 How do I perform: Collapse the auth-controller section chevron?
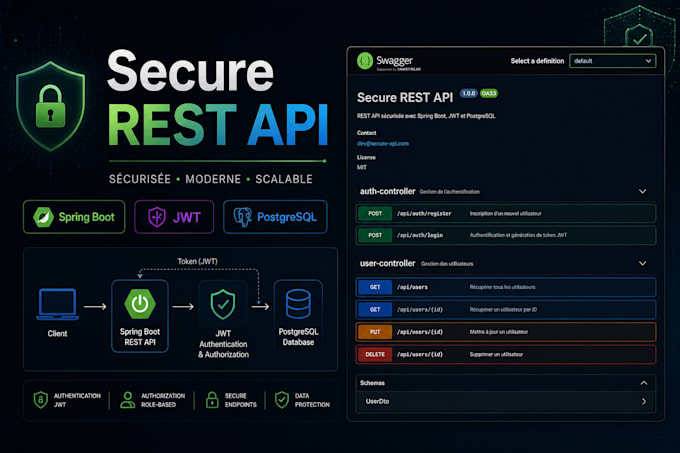coord(643,191)
